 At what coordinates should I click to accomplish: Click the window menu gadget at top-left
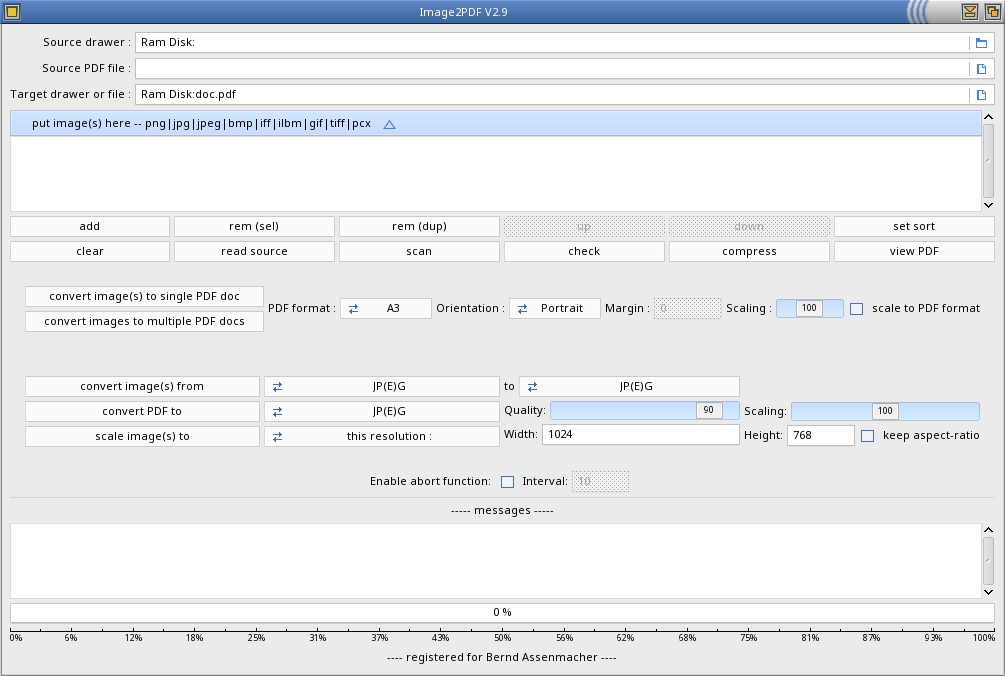12,12
